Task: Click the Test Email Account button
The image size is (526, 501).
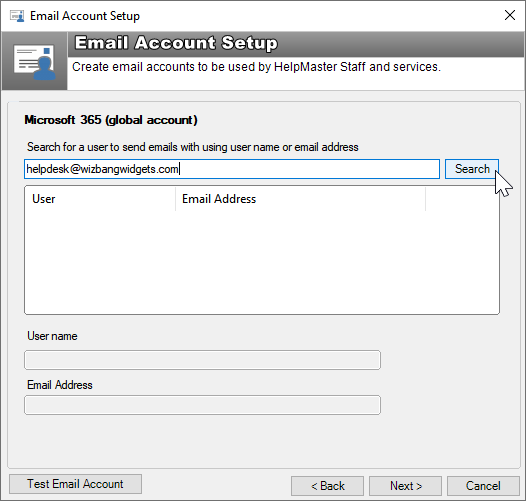Action: (x=75, y=484)
